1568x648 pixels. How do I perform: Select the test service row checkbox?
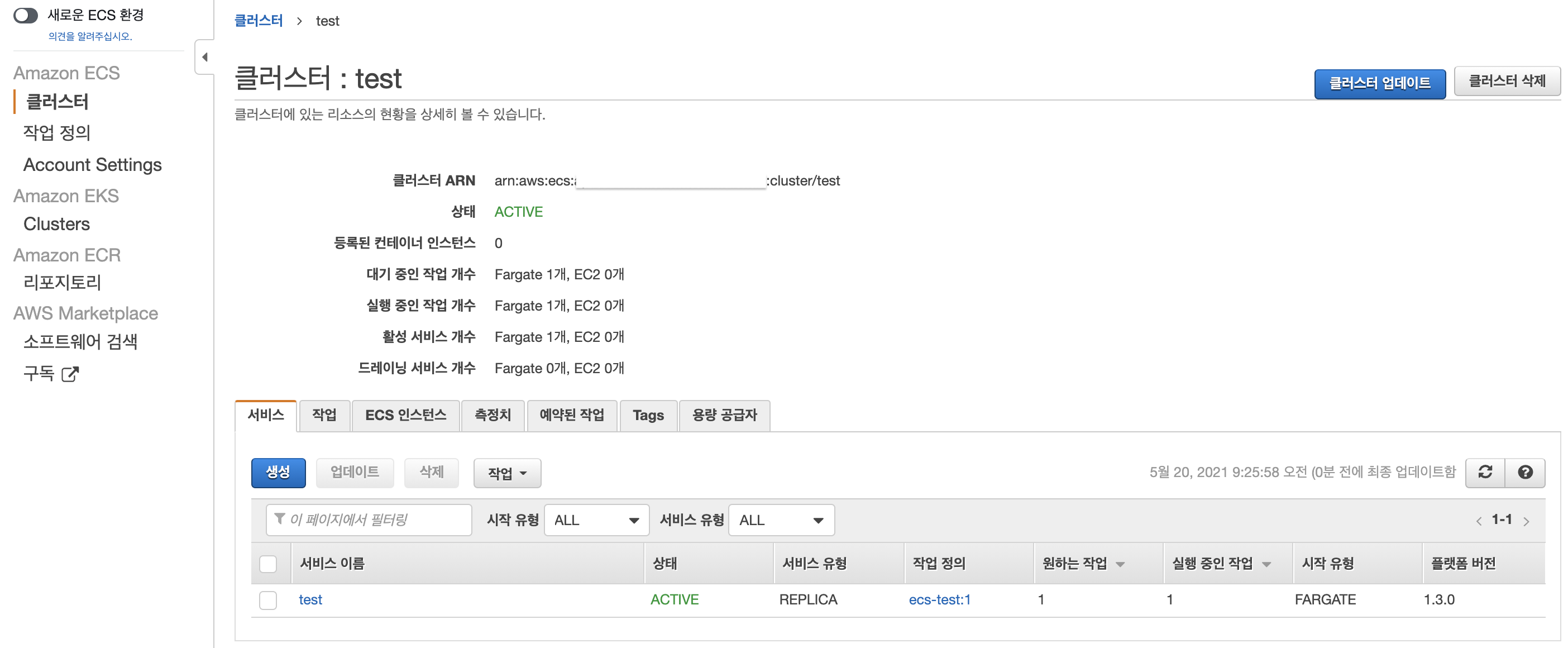268,599
